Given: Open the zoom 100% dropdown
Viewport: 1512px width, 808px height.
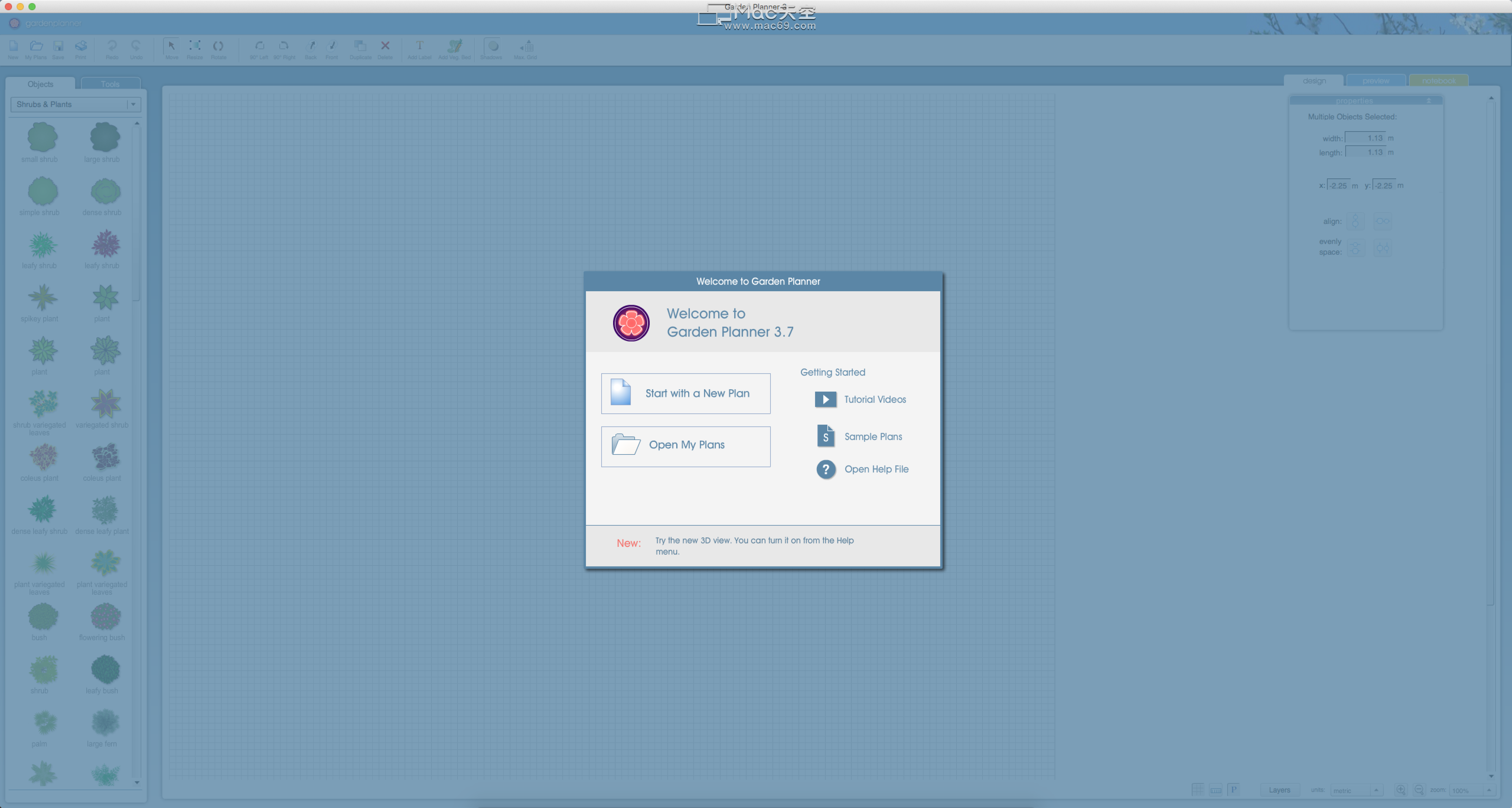Looking at the screenshot, I should (1472, 790).
